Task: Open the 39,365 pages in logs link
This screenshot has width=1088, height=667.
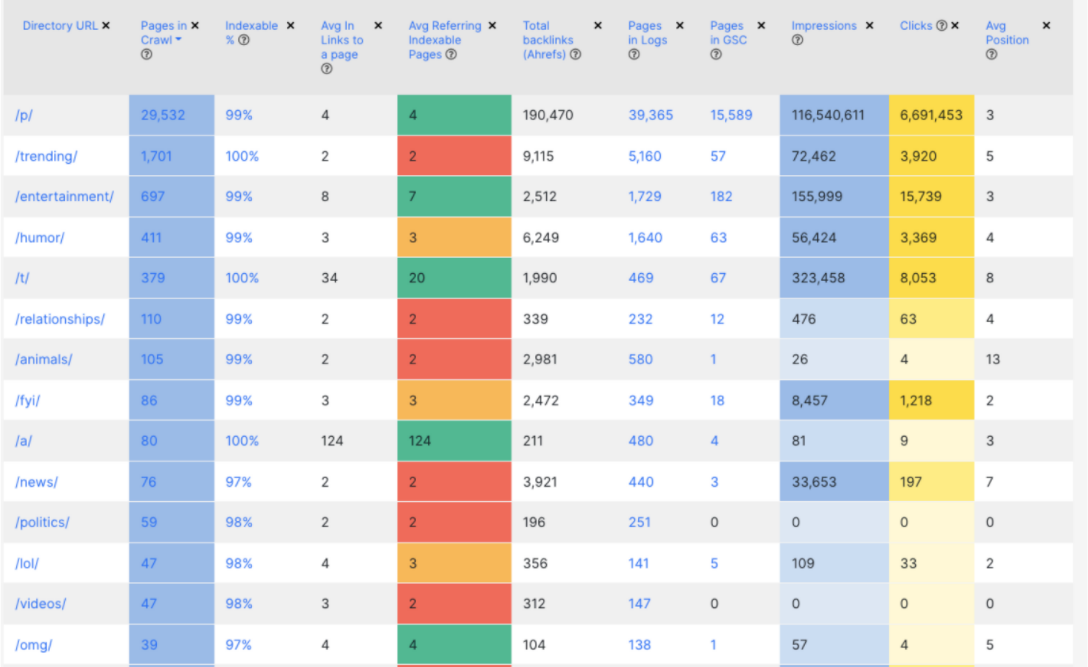Action: tap(650, 115)
